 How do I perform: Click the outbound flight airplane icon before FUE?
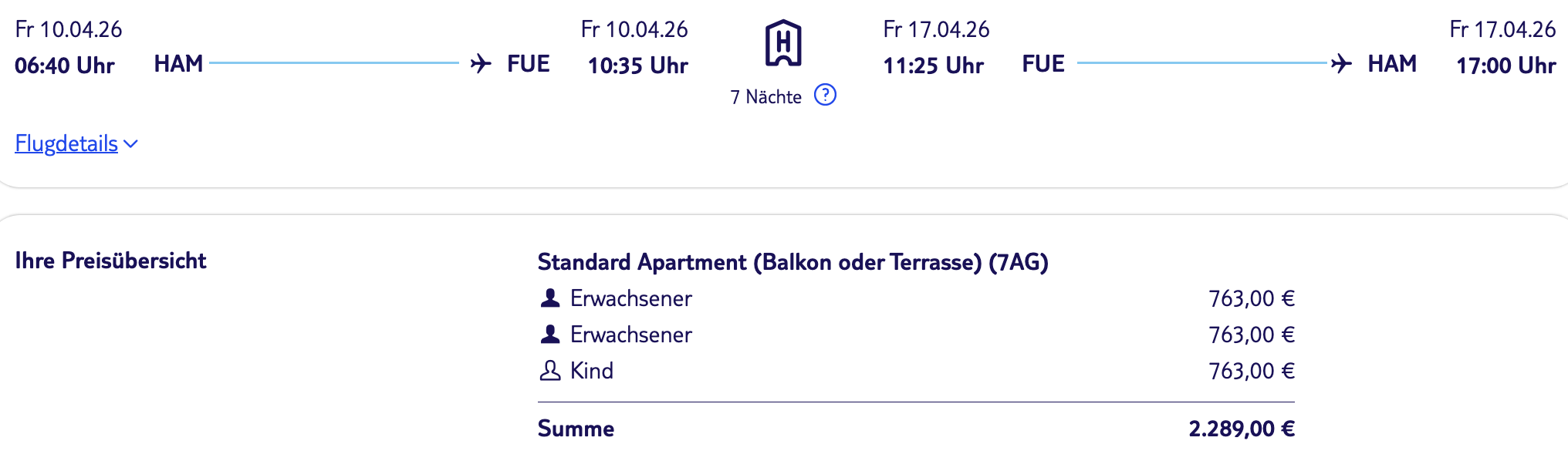[x=481, y=63]
